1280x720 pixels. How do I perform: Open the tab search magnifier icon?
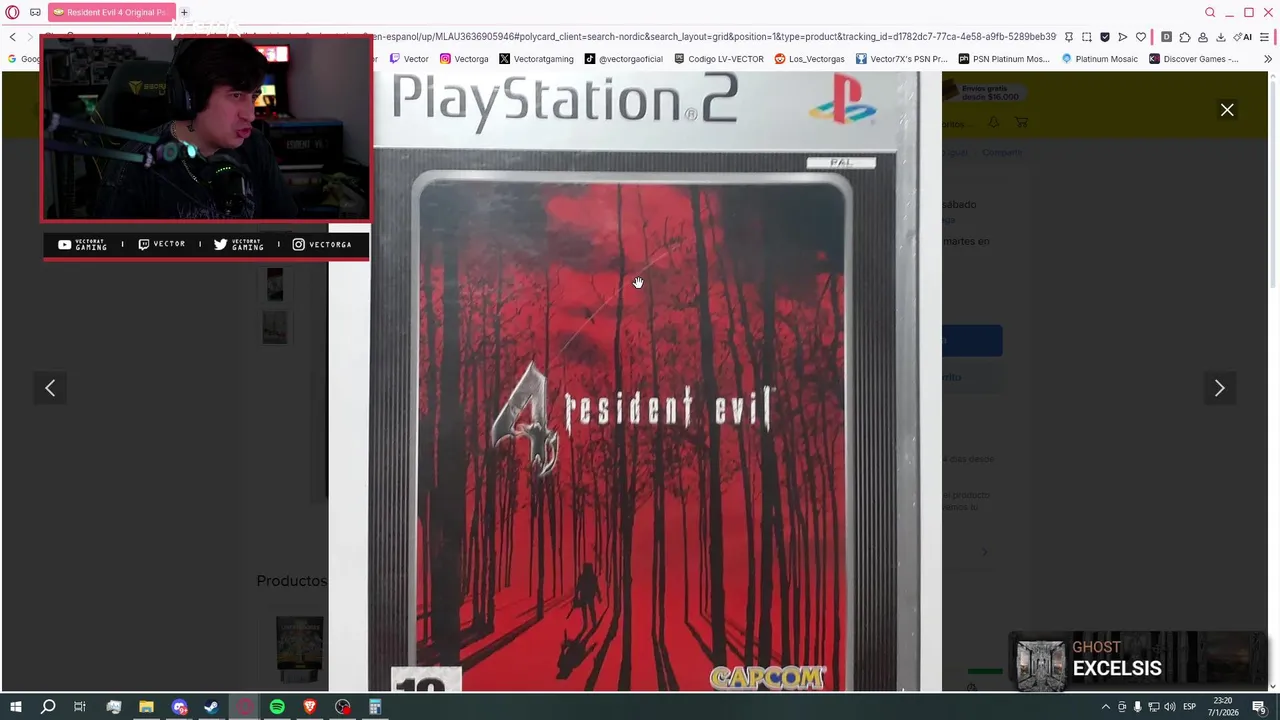tap(1210, 12)
